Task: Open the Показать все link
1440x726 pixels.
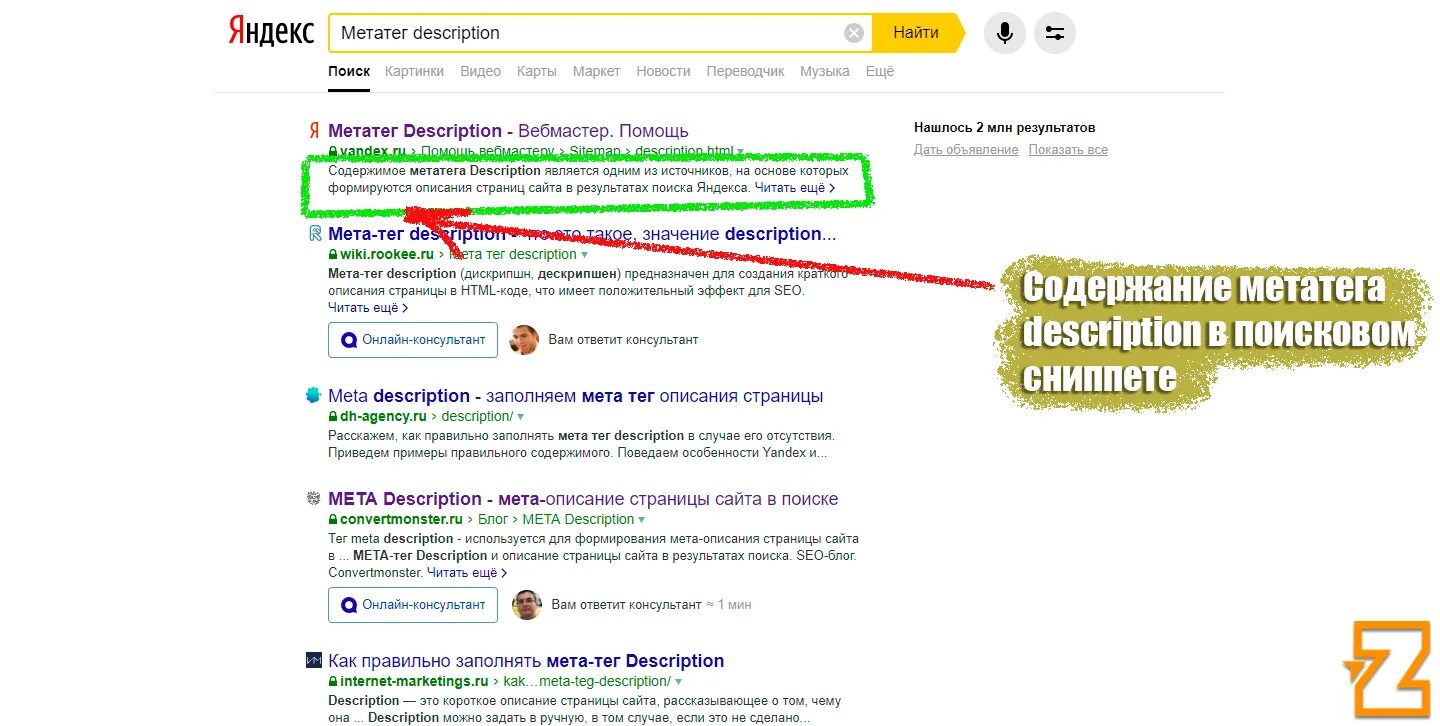Action: pos(1067,149)
